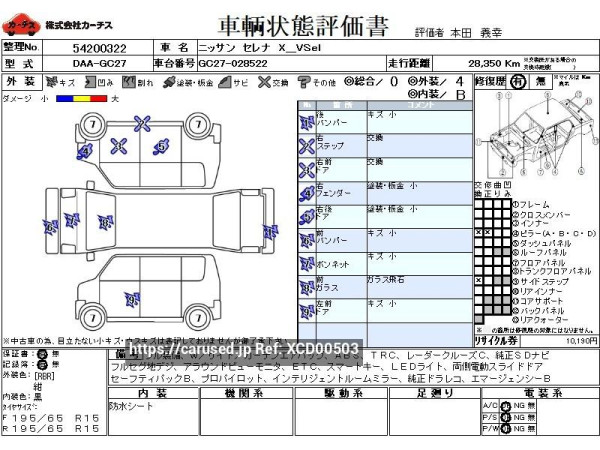Click the car frame structure diagram
Viewport: 600px width, 450px height.
(x=536, y=134)
